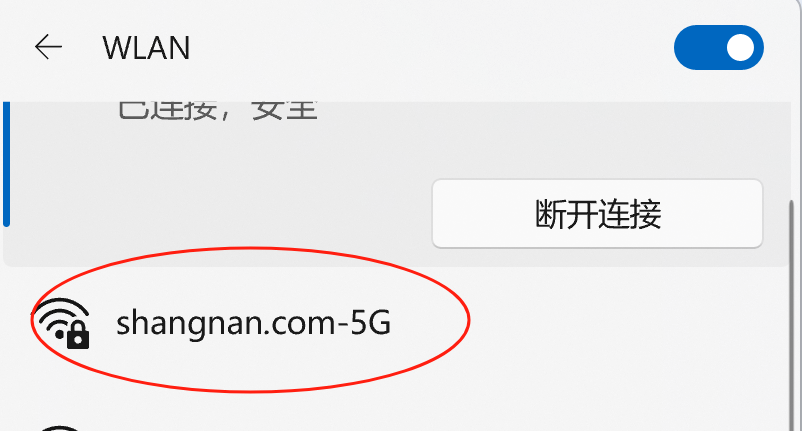Click the secured Wi-Fi icon beside shangnan.com-5G
Screen dimensions: 802x431
pos(62,323)
